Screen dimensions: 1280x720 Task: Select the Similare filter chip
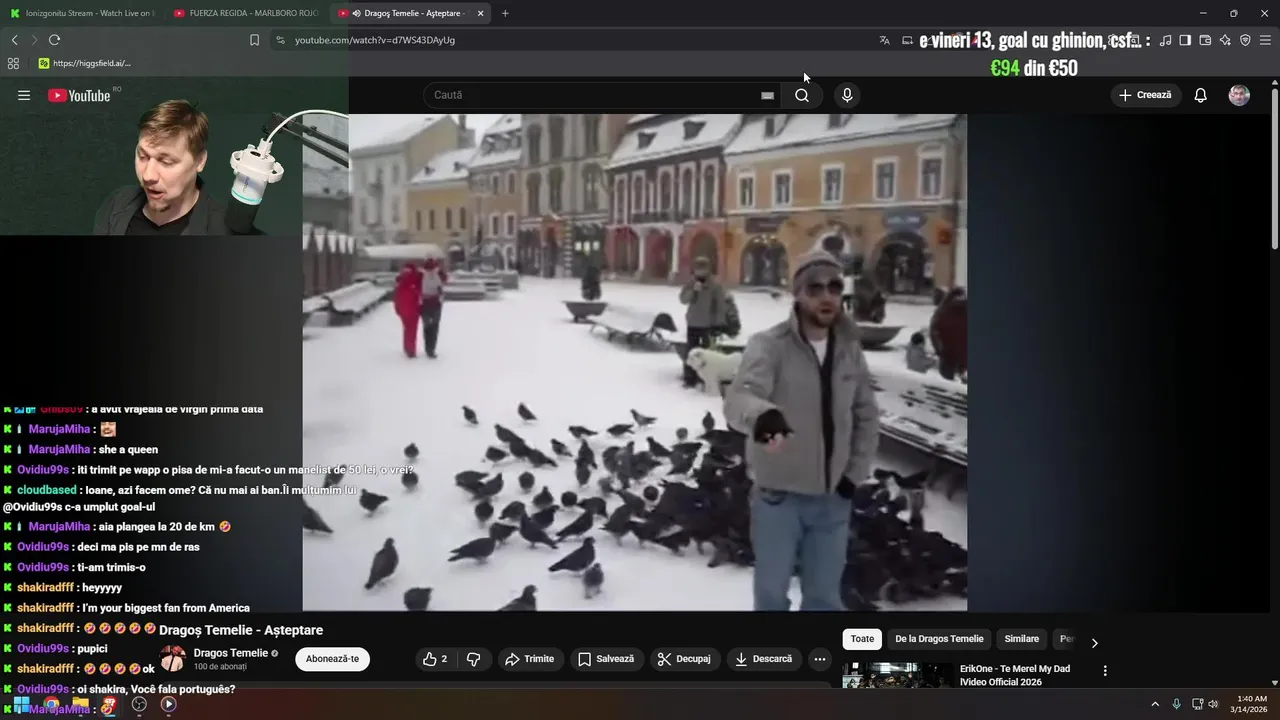click(x=1021, y=639)
